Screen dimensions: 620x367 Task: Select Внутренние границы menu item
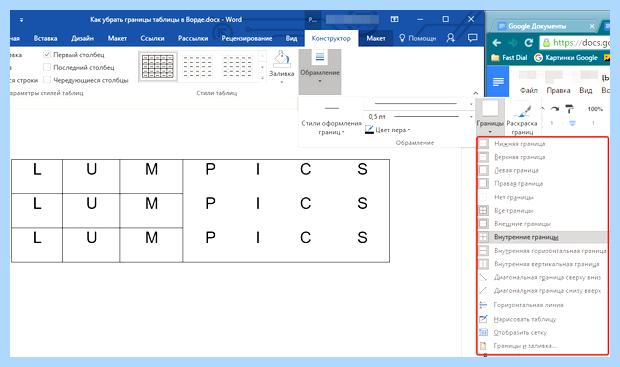(x=542, y=237)
